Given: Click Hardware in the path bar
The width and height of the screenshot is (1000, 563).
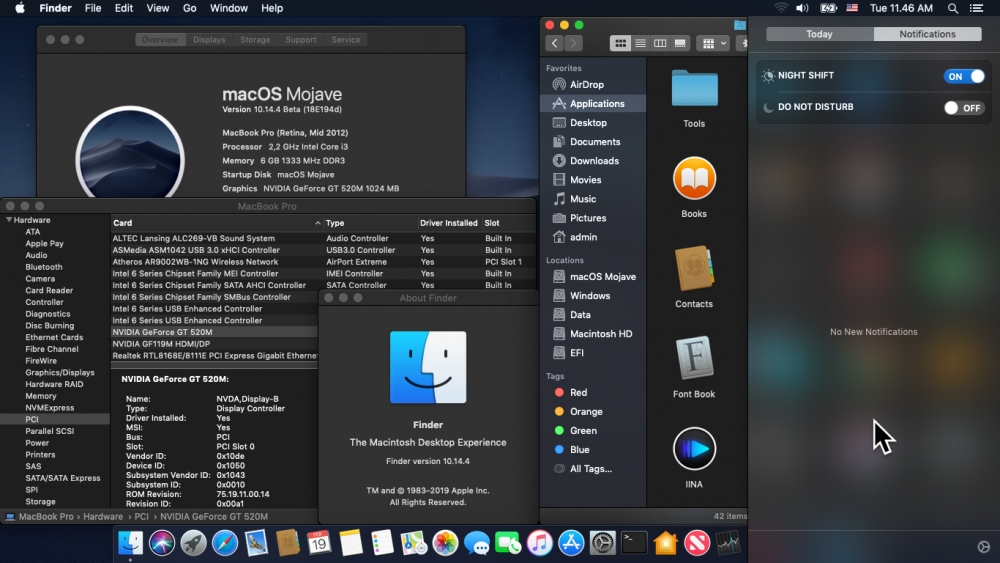Looking at the screenshot, I should click(103, 516).
